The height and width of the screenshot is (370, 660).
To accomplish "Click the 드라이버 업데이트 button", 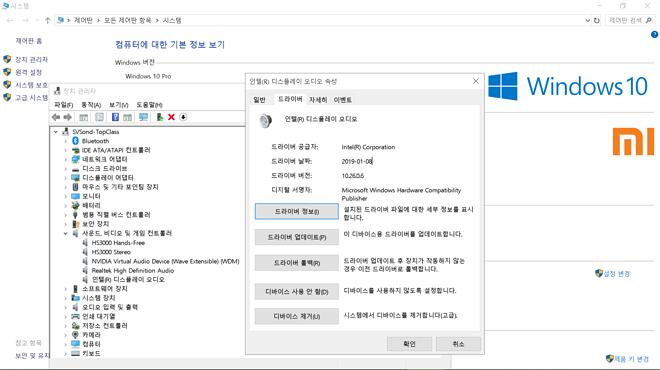I will (x=296, y=237).
